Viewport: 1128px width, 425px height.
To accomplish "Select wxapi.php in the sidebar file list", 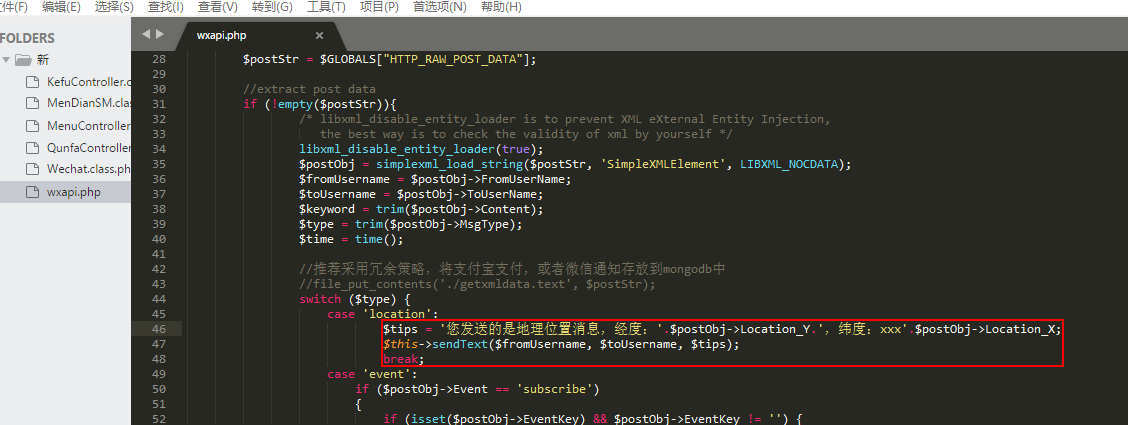I will 73,192.
